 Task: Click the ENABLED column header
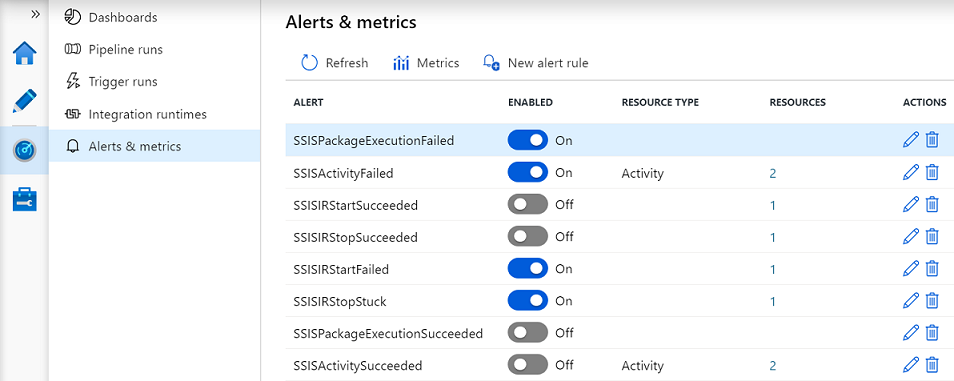click(530, 102)
